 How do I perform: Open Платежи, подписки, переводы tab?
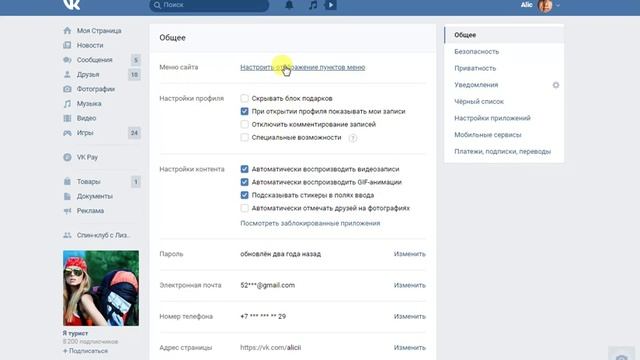(x=504, y=151)
